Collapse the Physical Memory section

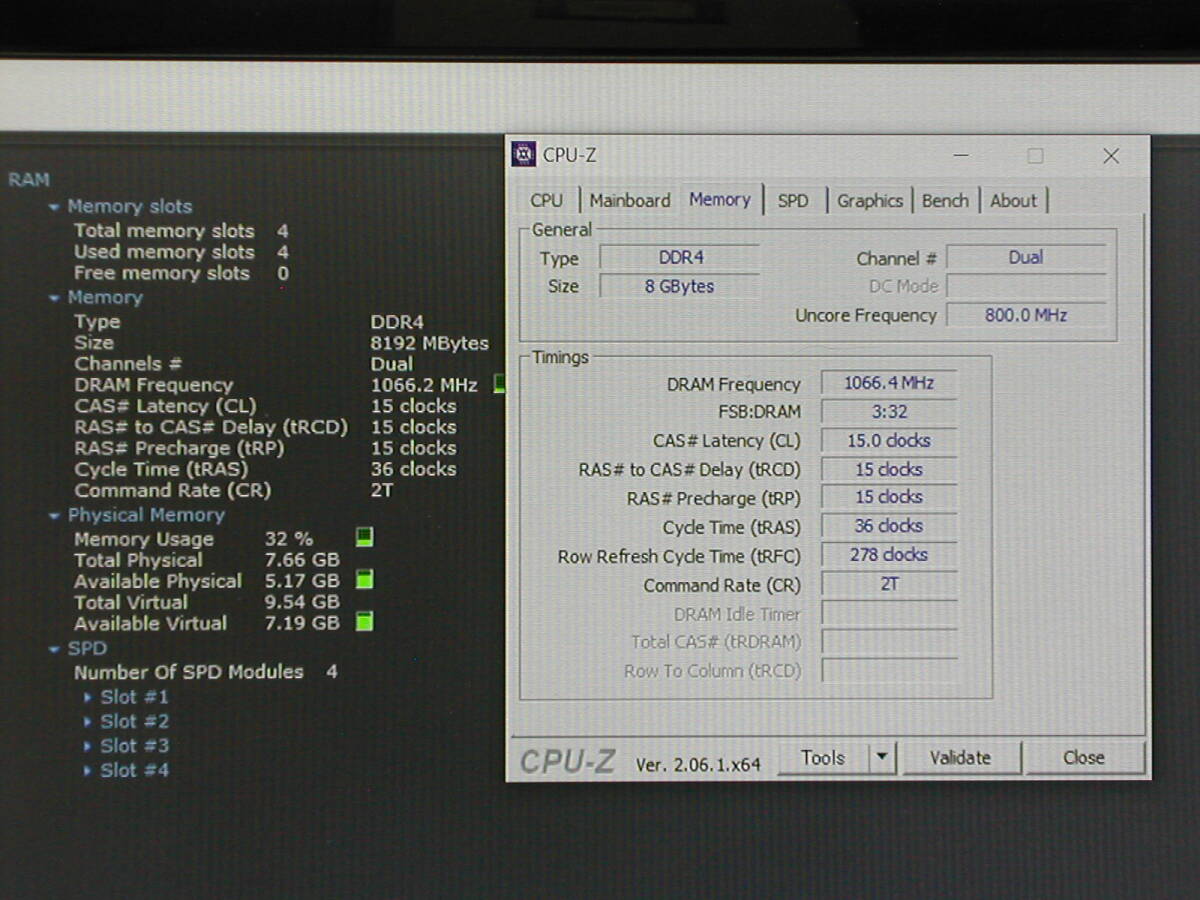(54, 516)
